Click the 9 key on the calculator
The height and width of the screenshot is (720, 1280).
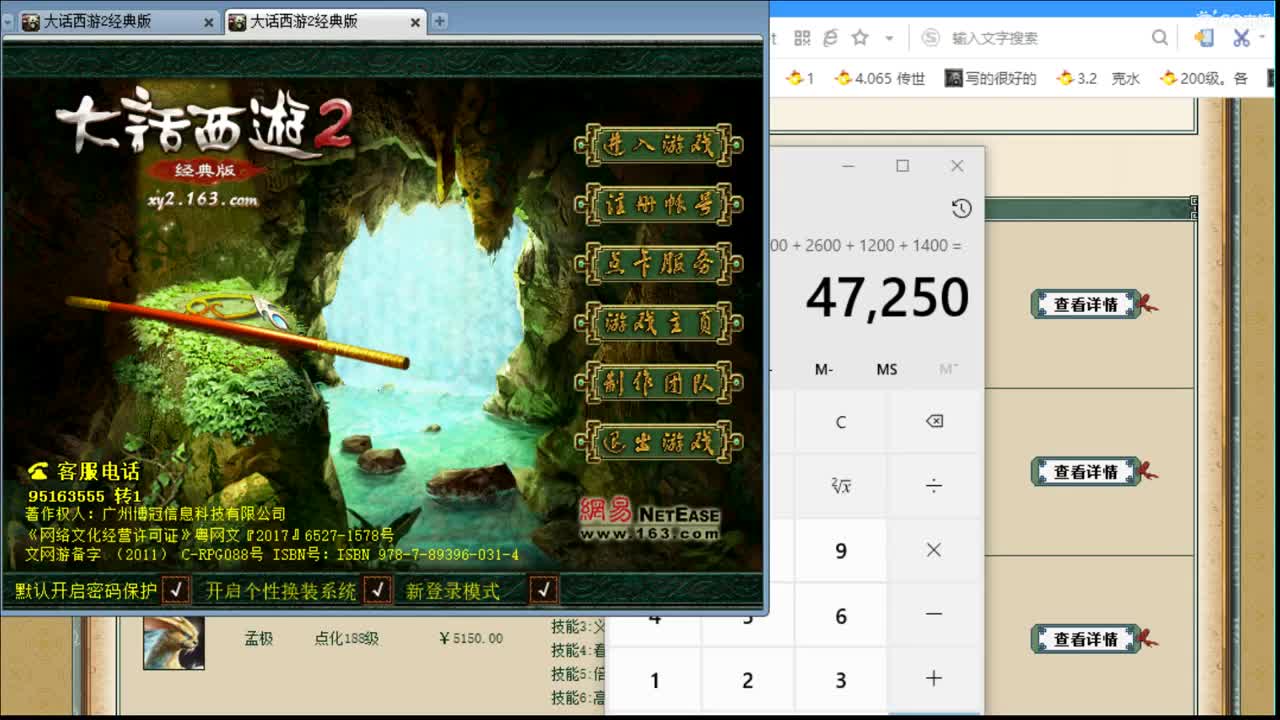(840, 550)
